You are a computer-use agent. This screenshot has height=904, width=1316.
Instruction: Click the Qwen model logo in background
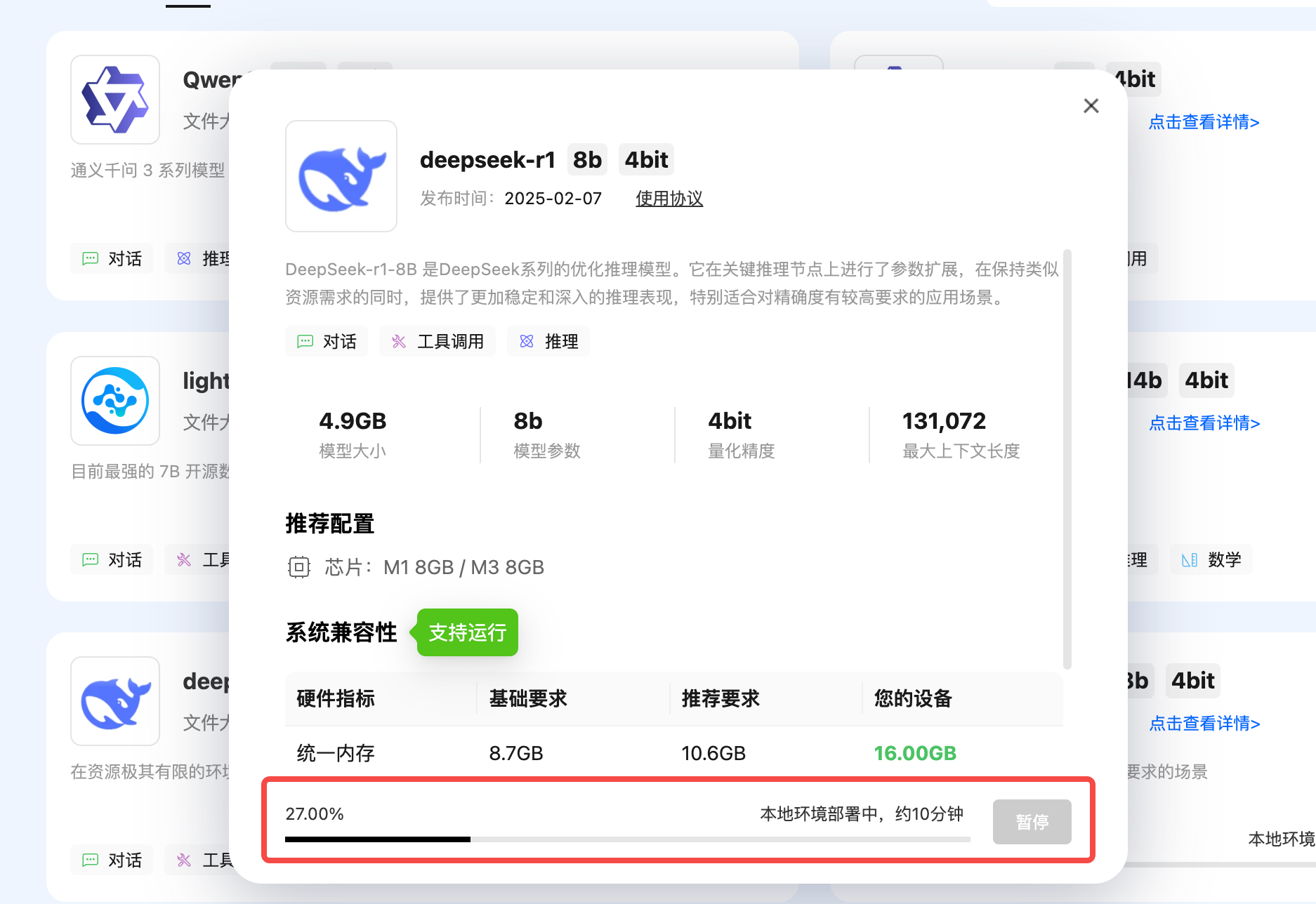coord(115,100)
